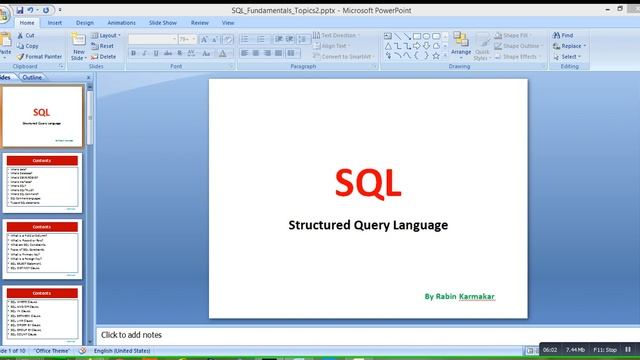Open the Review ribbon tab
640x360 pixels.
pos(200,23)
